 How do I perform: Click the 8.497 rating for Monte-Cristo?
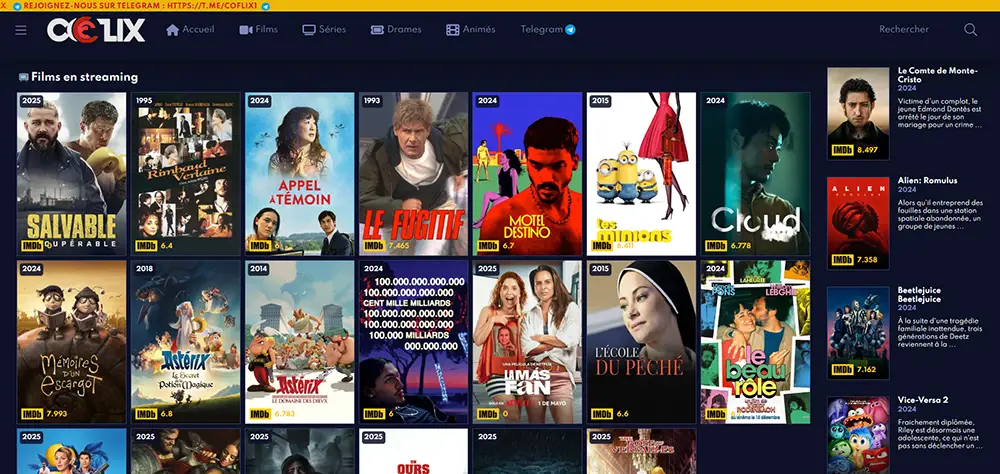pyautogui.click(x=867, y=150)
